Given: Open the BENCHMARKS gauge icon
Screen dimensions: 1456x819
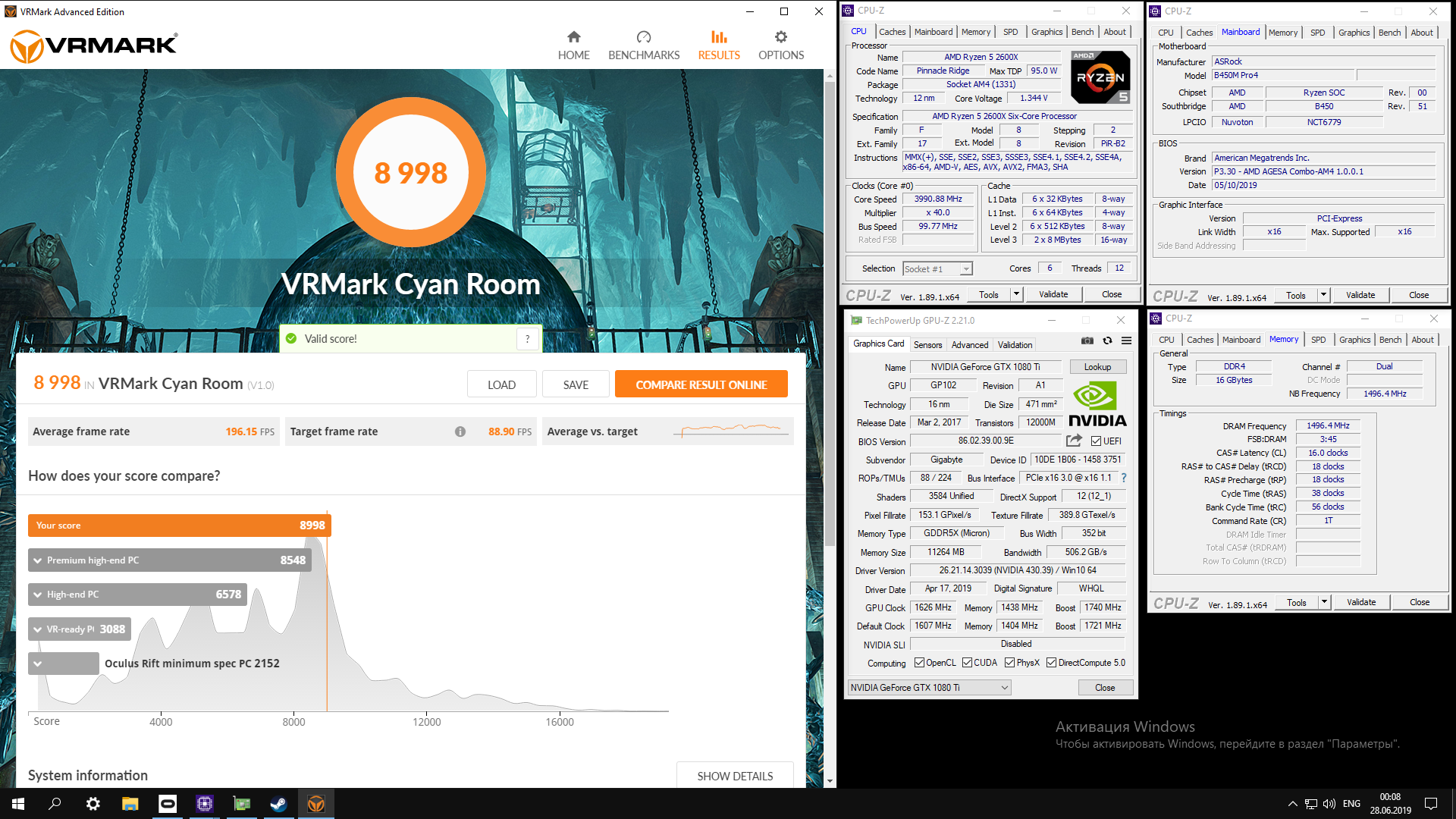Looking at the screenshot, I should 644,37.
